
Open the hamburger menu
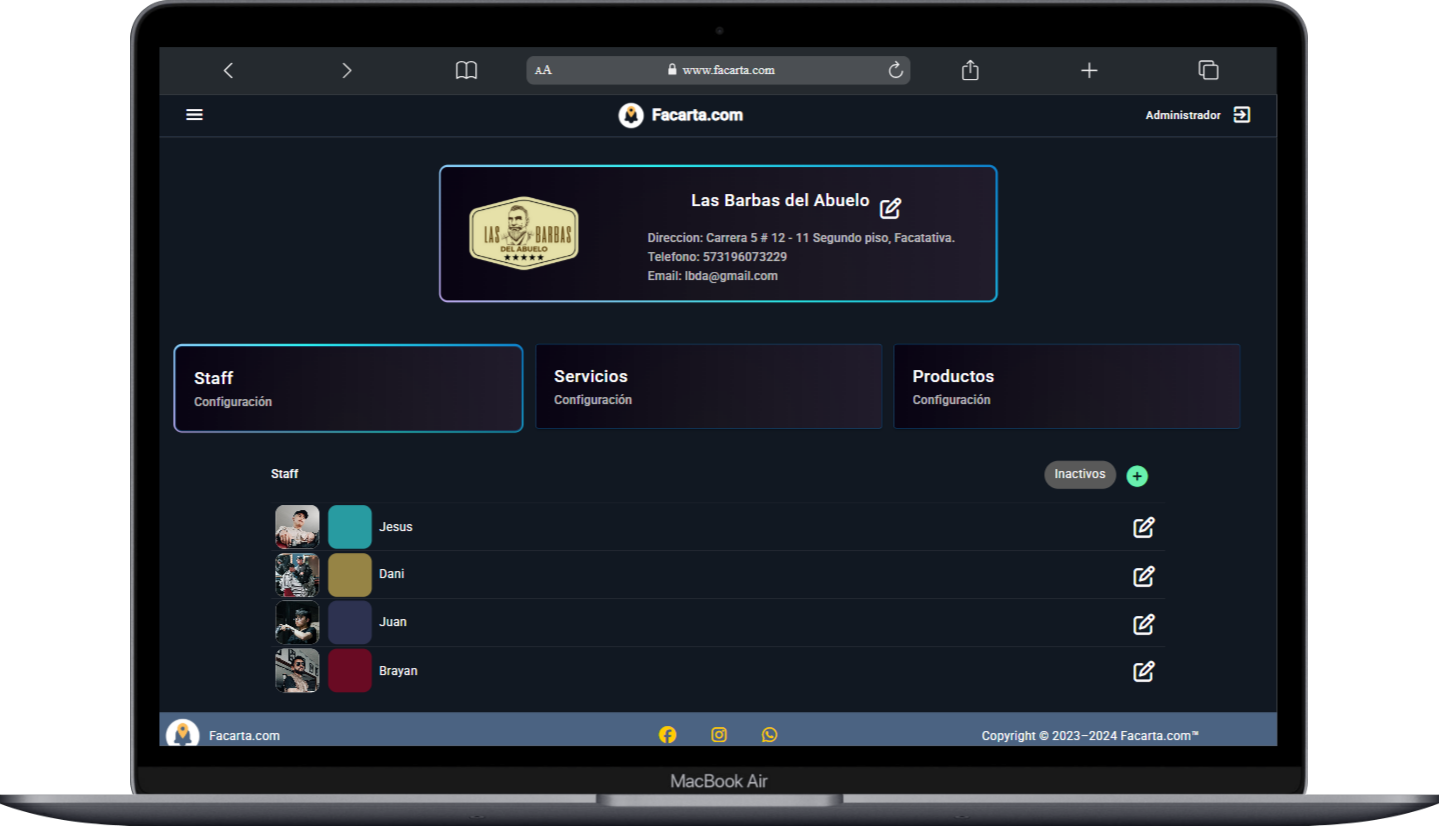click(195, 115)
